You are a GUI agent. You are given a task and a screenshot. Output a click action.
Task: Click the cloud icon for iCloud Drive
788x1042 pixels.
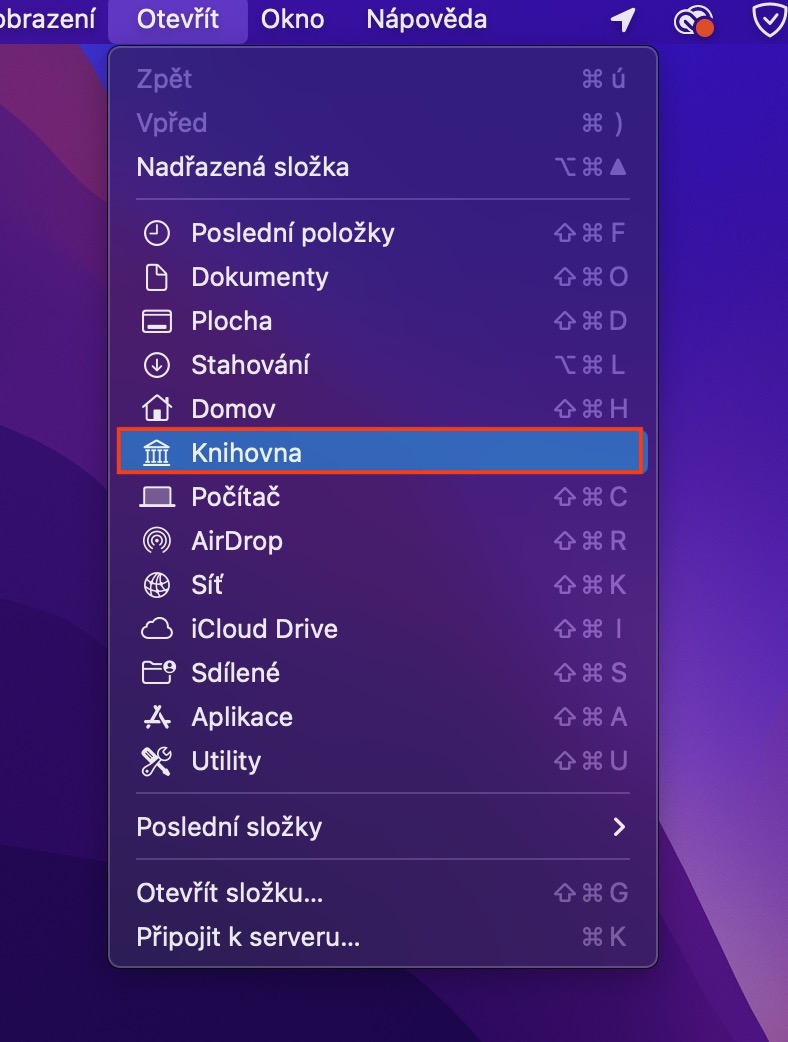coord(157,629)
